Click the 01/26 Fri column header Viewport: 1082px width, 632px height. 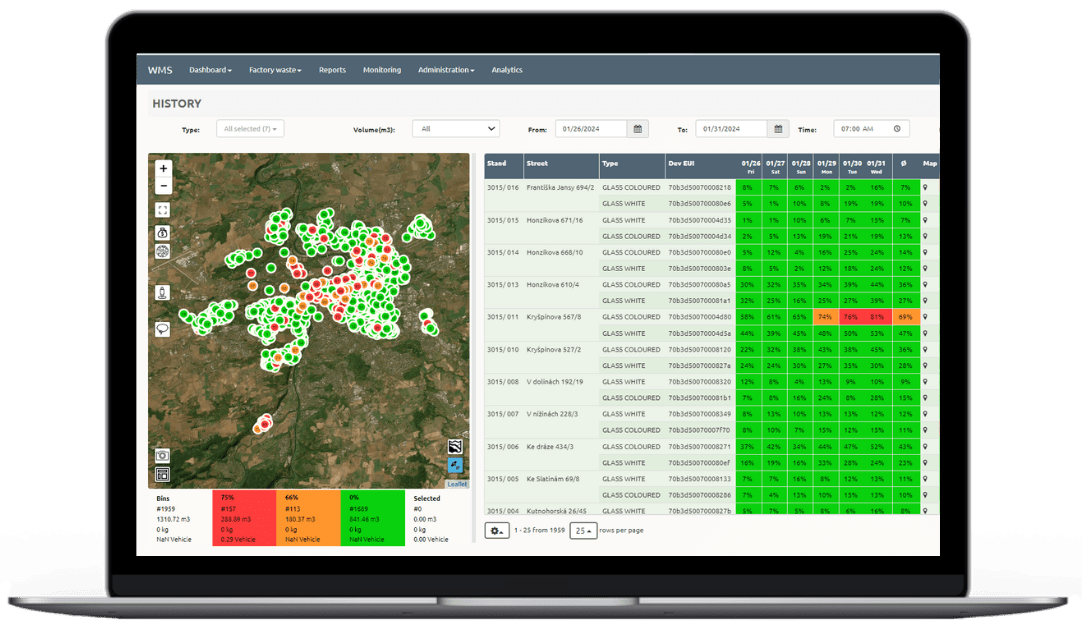tap(749, 166)
